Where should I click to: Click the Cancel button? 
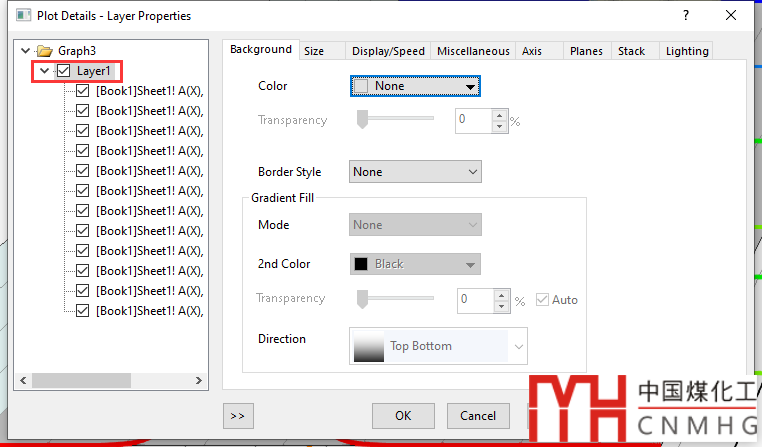tap(478, 415)
